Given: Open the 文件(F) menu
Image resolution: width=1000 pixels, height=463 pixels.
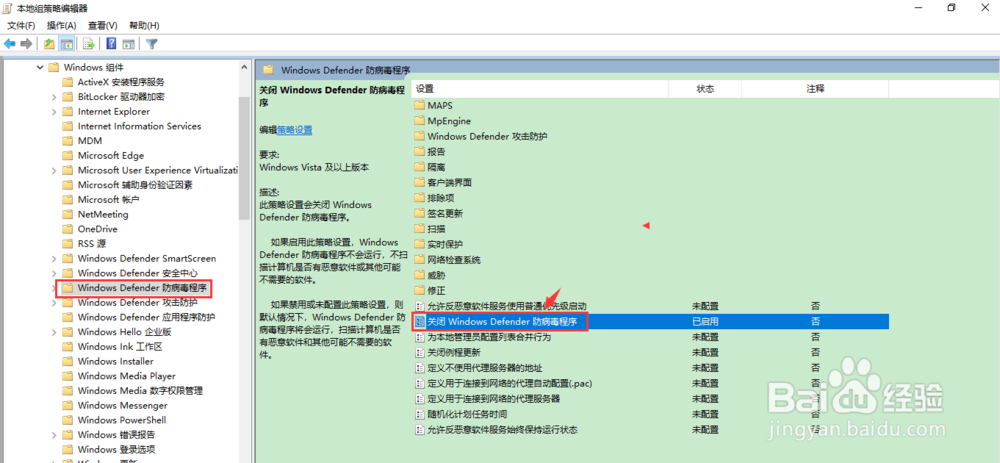Looking at the screenshot, I should [21, 26].
